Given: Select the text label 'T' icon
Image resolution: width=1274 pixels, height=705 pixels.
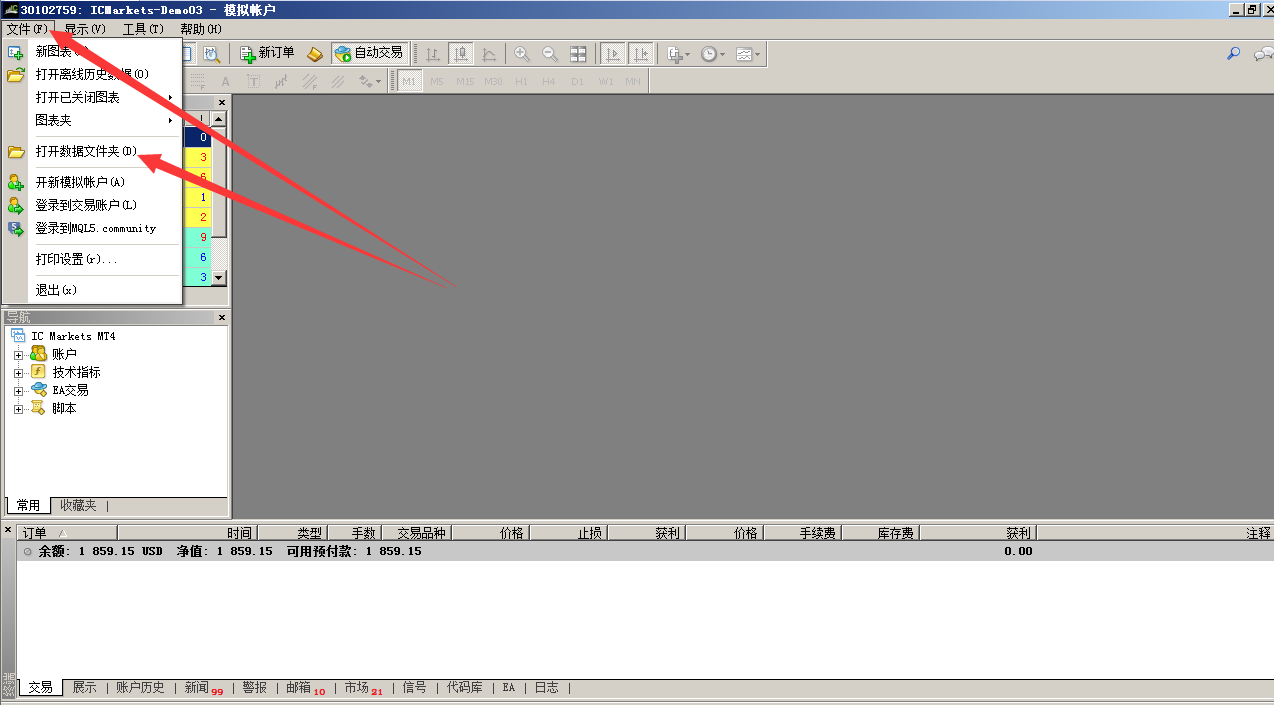Looking at the screenshot, I should coord(253,81).
